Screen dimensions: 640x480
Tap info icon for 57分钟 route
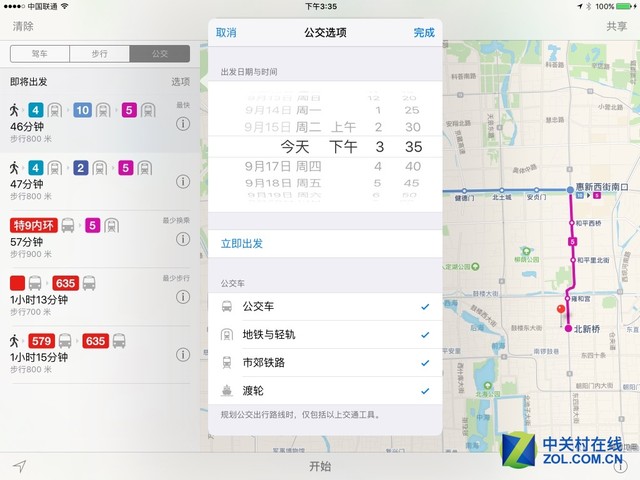coord(183,239)
